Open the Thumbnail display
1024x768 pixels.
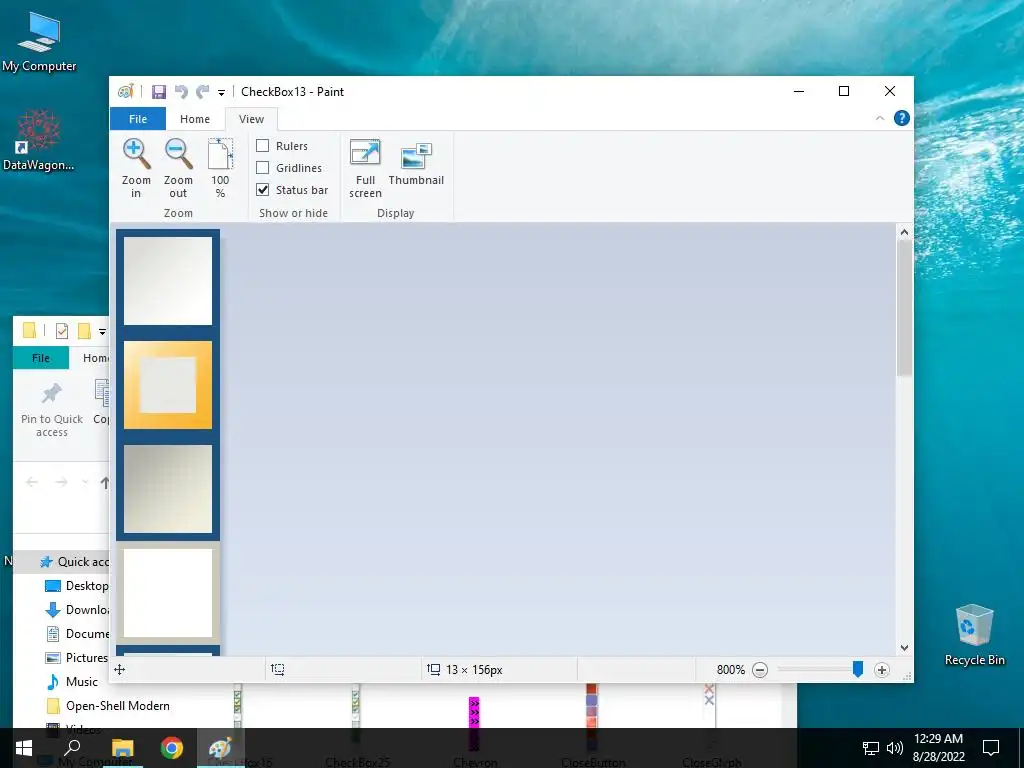(416, 163)
